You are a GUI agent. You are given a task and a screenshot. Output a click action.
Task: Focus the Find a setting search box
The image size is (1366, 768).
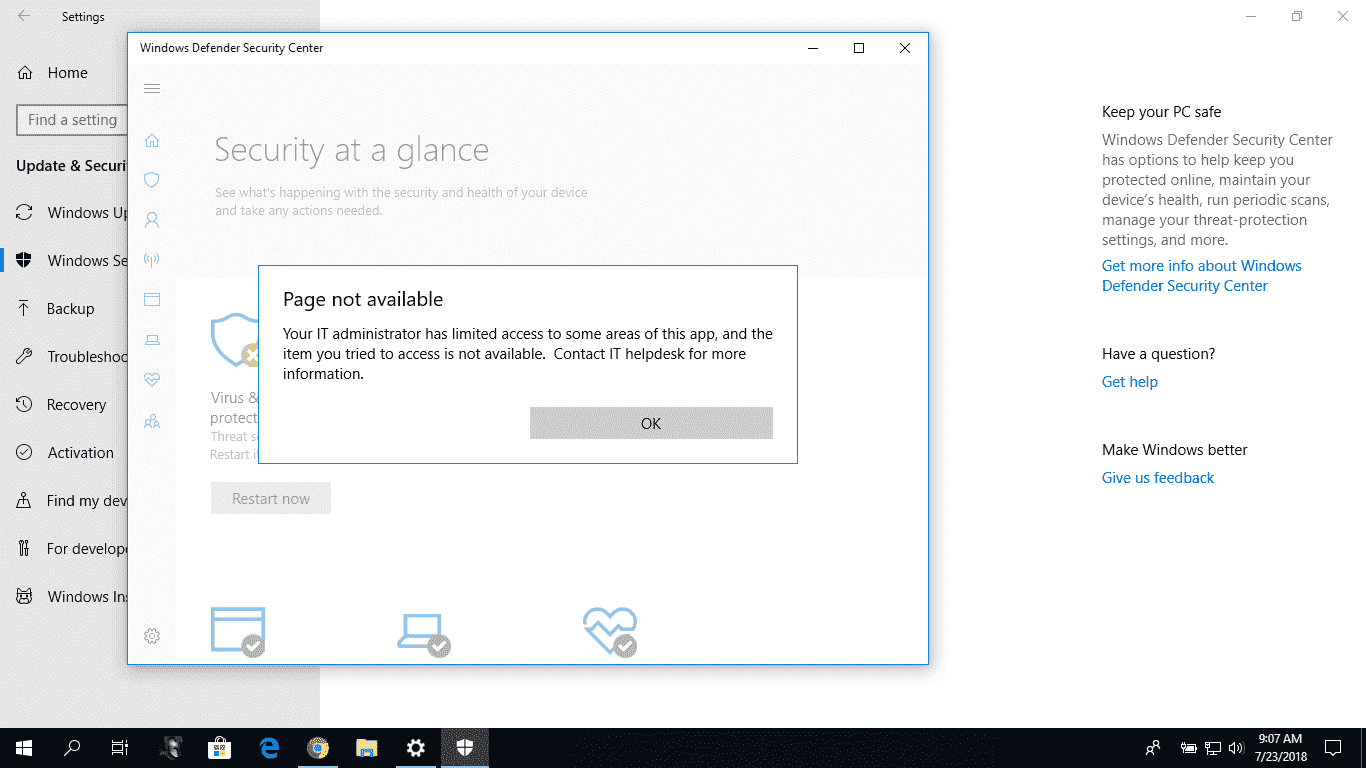pos(72,120)
